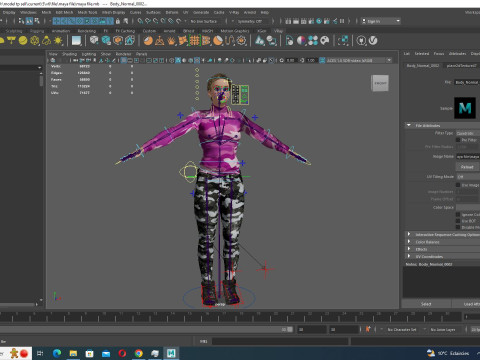Collapse the File Attributes section
This screenshot has width=480, height=360.
pyautogui.click(x=443, y=125)
